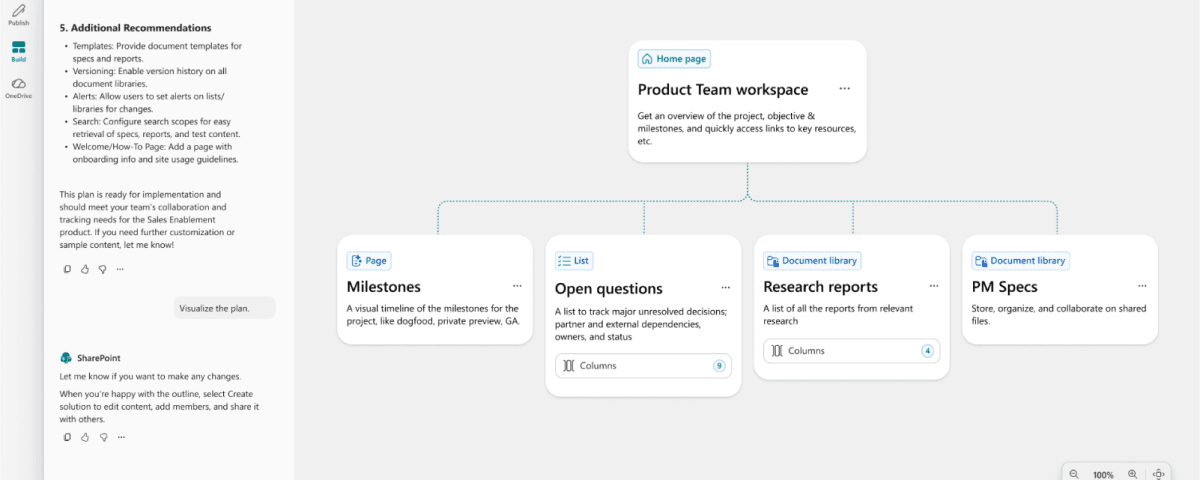The height and width of the screenshot is (480, 1200).
Task: Thumbs up the latest SharePoint response
Action: pos(85,437)
